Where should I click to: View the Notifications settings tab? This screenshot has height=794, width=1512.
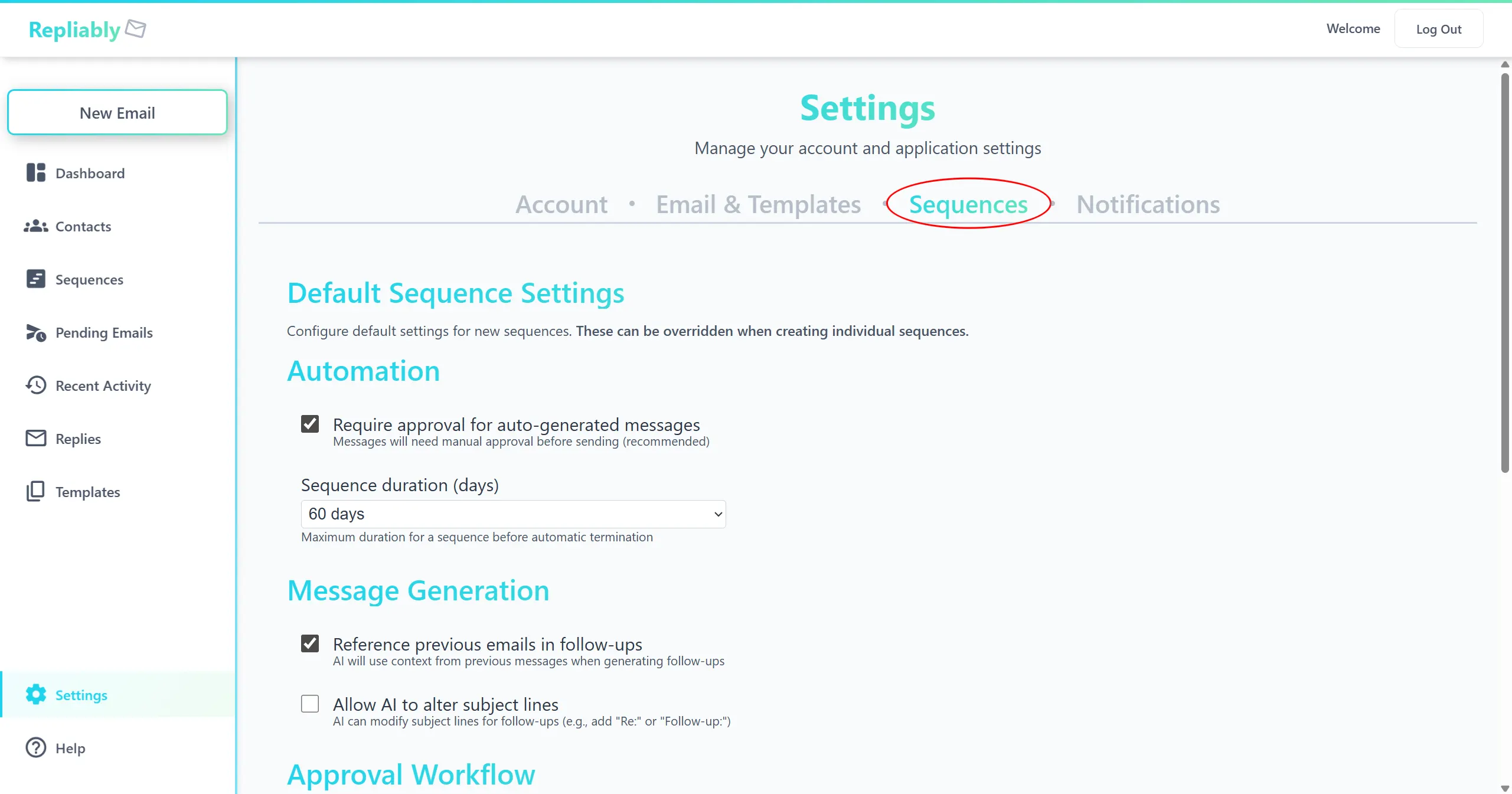click(1148, 204)
